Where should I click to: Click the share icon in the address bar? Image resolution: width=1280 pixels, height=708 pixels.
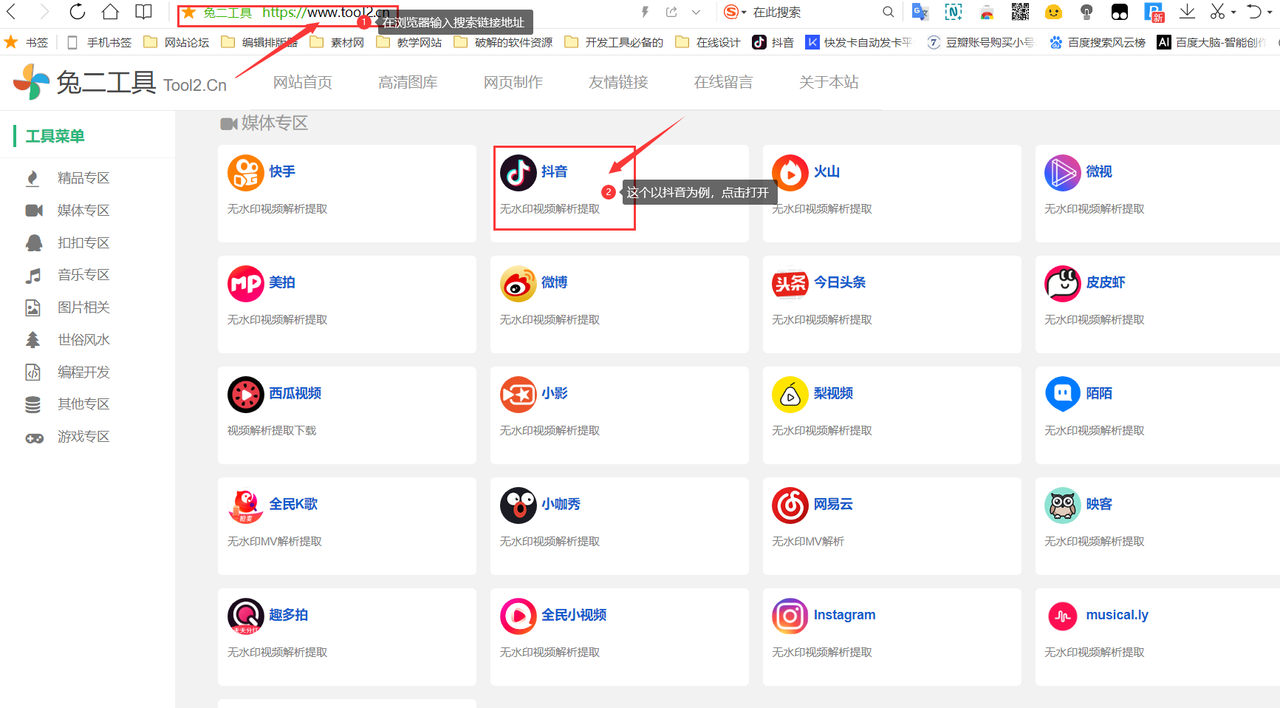[671, 12]
